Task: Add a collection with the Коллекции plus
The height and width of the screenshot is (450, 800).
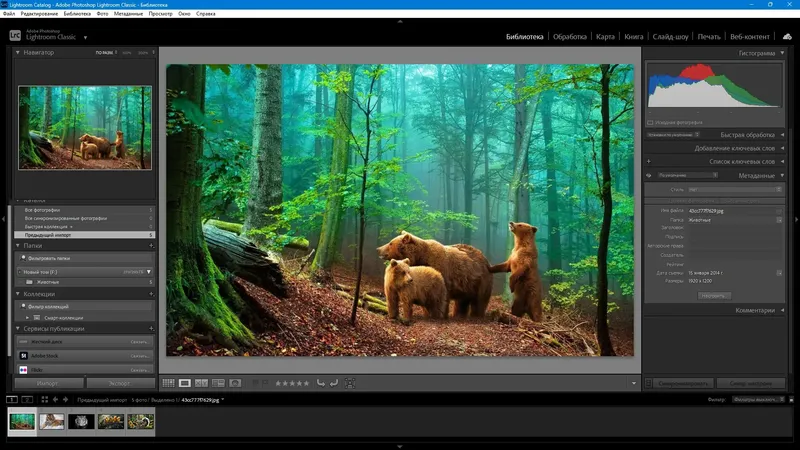Action: click(151, 294)
